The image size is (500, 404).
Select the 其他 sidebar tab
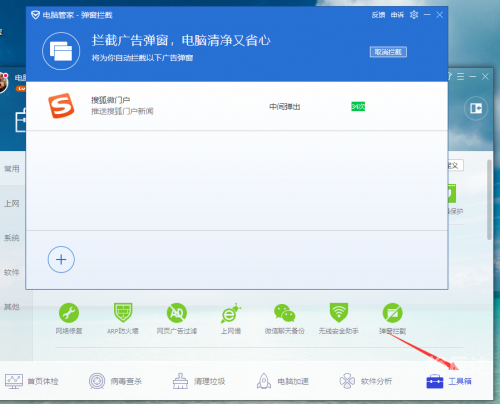[12, 307]
